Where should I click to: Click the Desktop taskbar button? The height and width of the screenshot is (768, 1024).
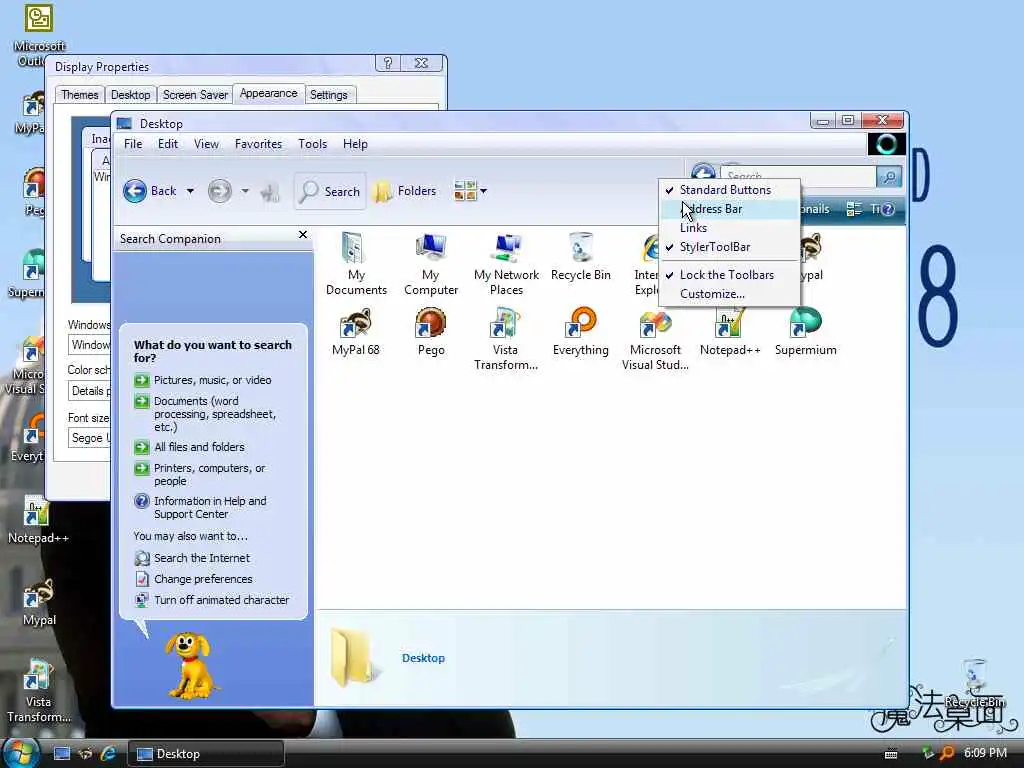coord(206,754)
